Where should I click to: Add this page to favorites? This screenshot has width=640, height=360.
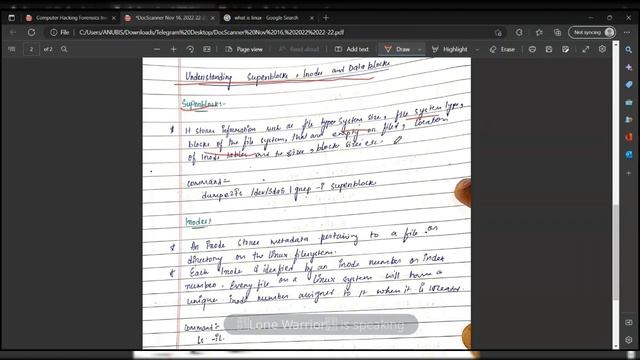(498, 32)
